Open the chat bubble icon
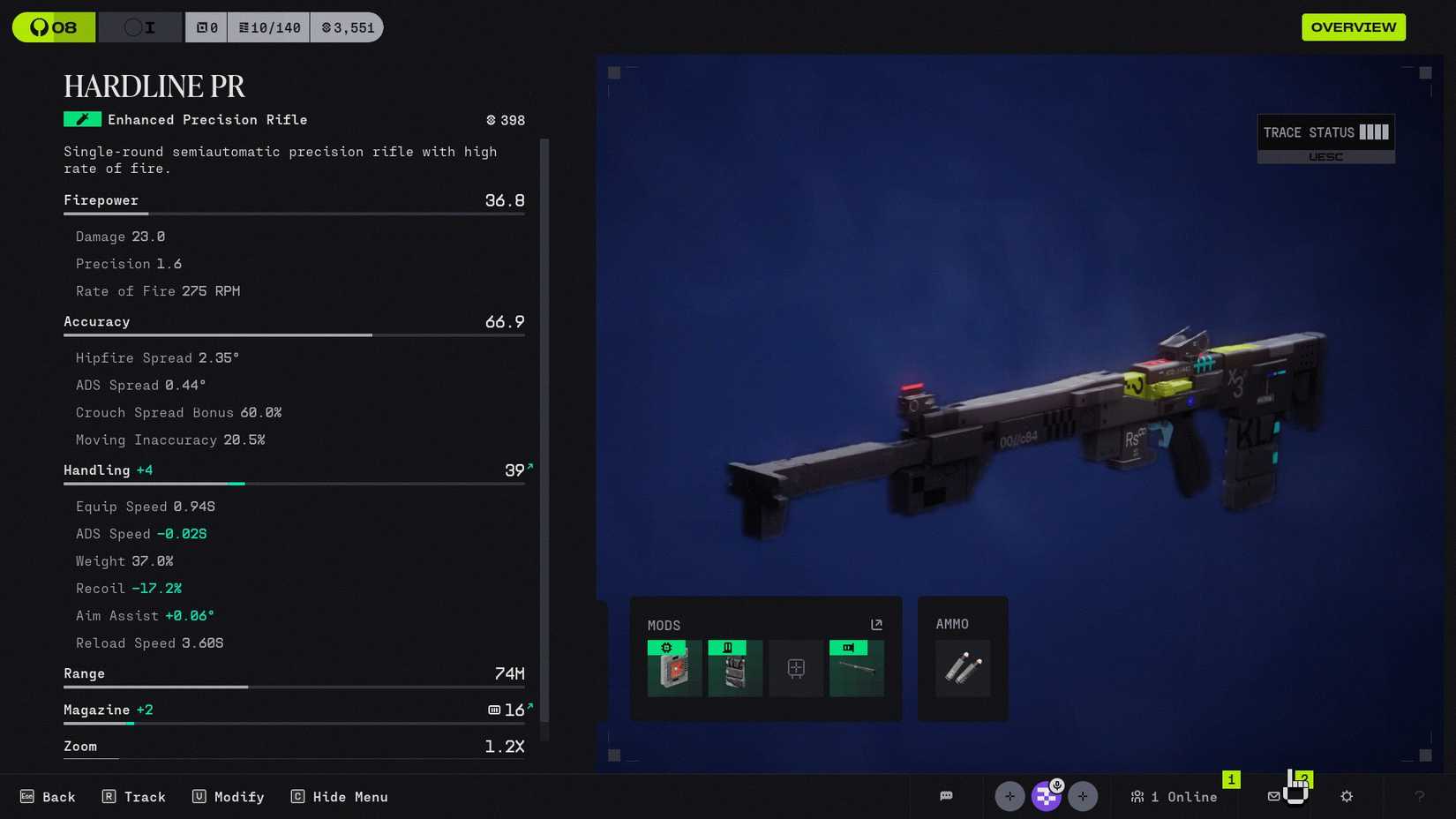This screenshot has width=1456, height=819. [x=946, y=796]
